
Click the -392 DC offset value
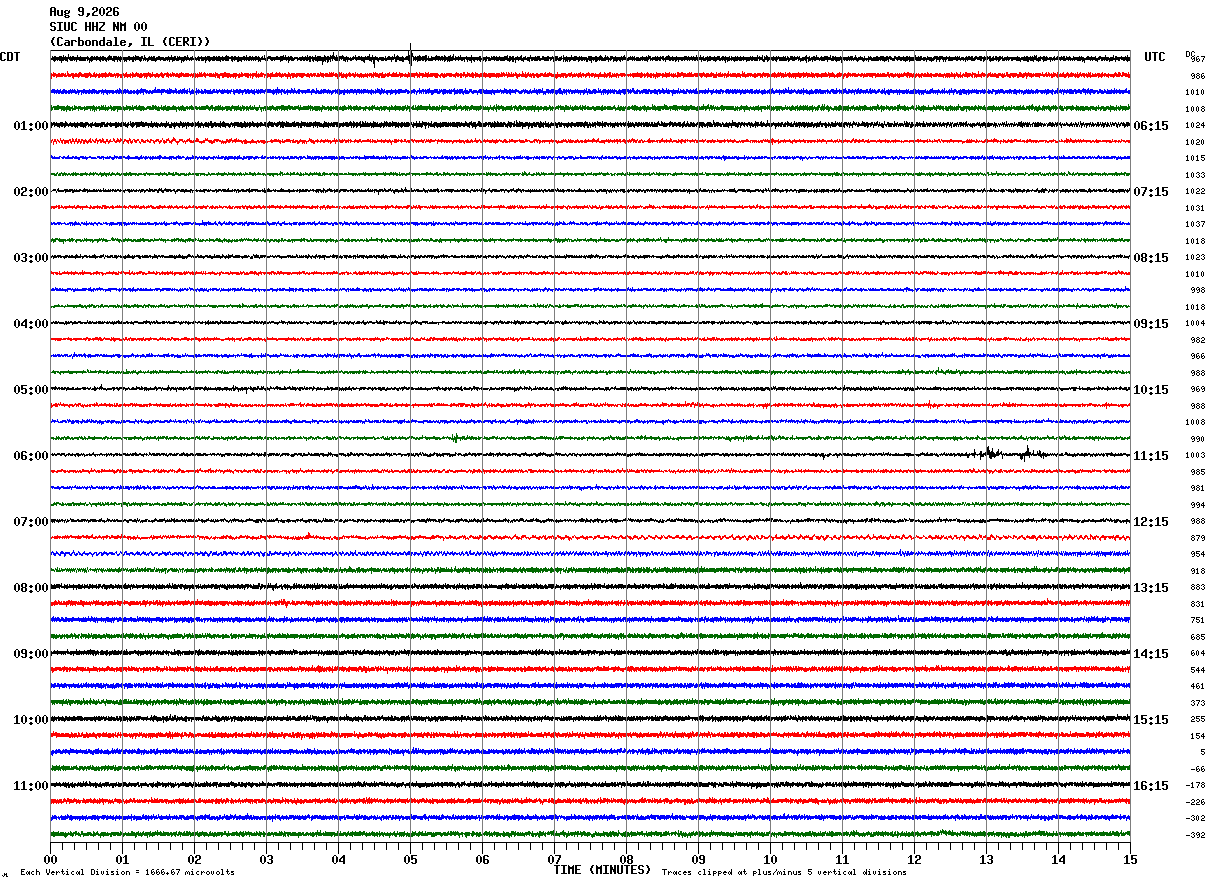pyautogui.click(x=1196, y=835)
